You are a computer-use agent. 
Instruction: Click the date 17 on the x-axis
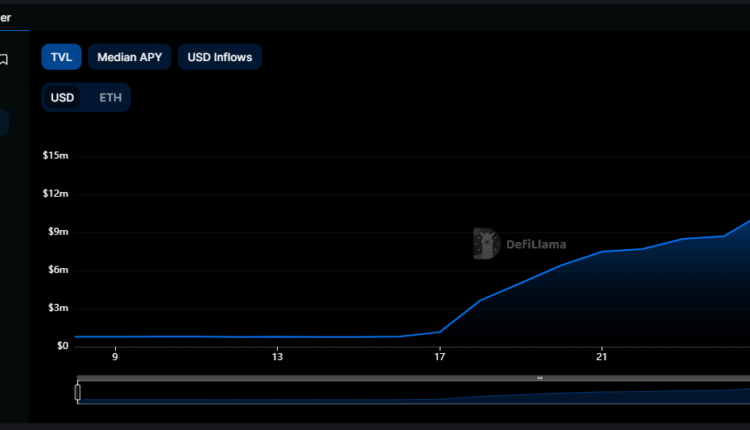pos(440,357)
